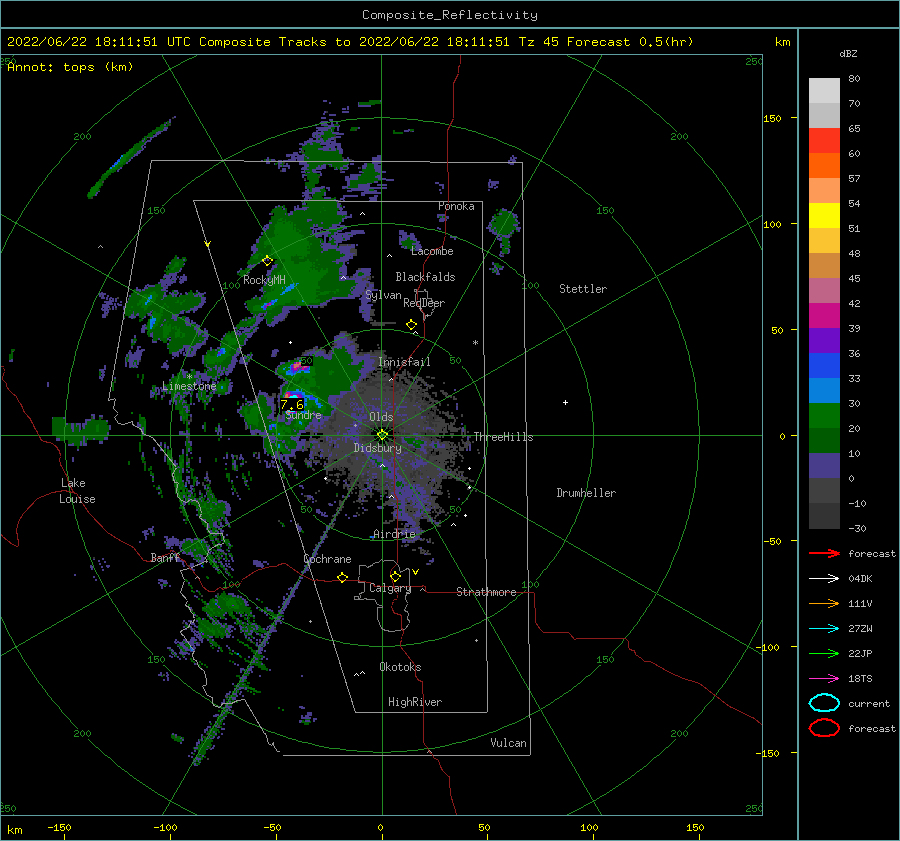
Task: Click the Strathmore label
Action: pyautogui.click(x=486, y=592)
